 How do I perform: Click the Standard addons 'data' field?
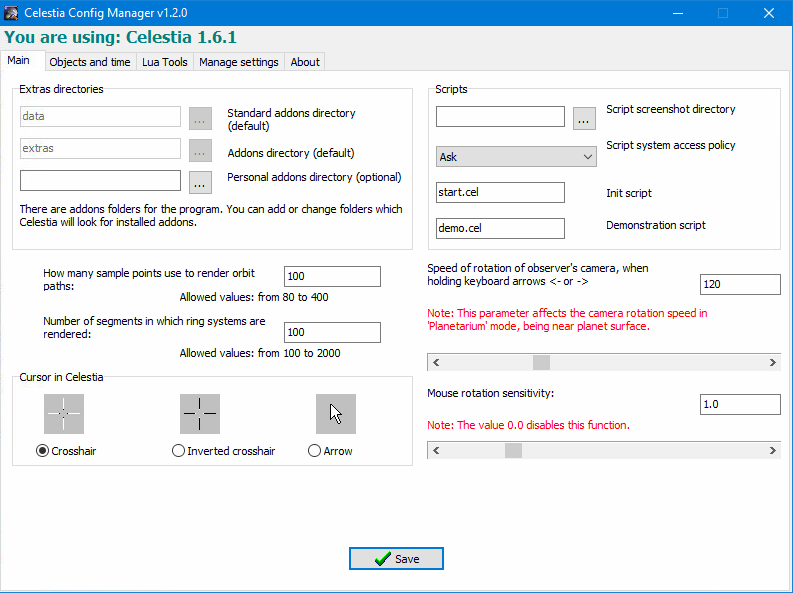100,116
